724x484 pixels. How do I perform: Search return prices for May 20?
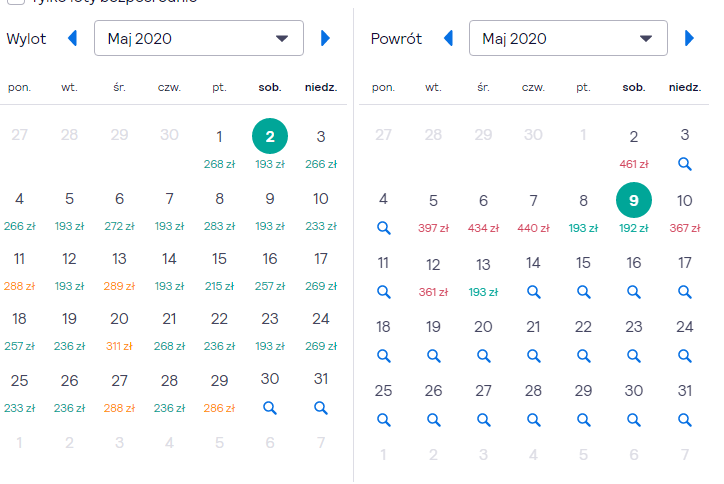483,356
